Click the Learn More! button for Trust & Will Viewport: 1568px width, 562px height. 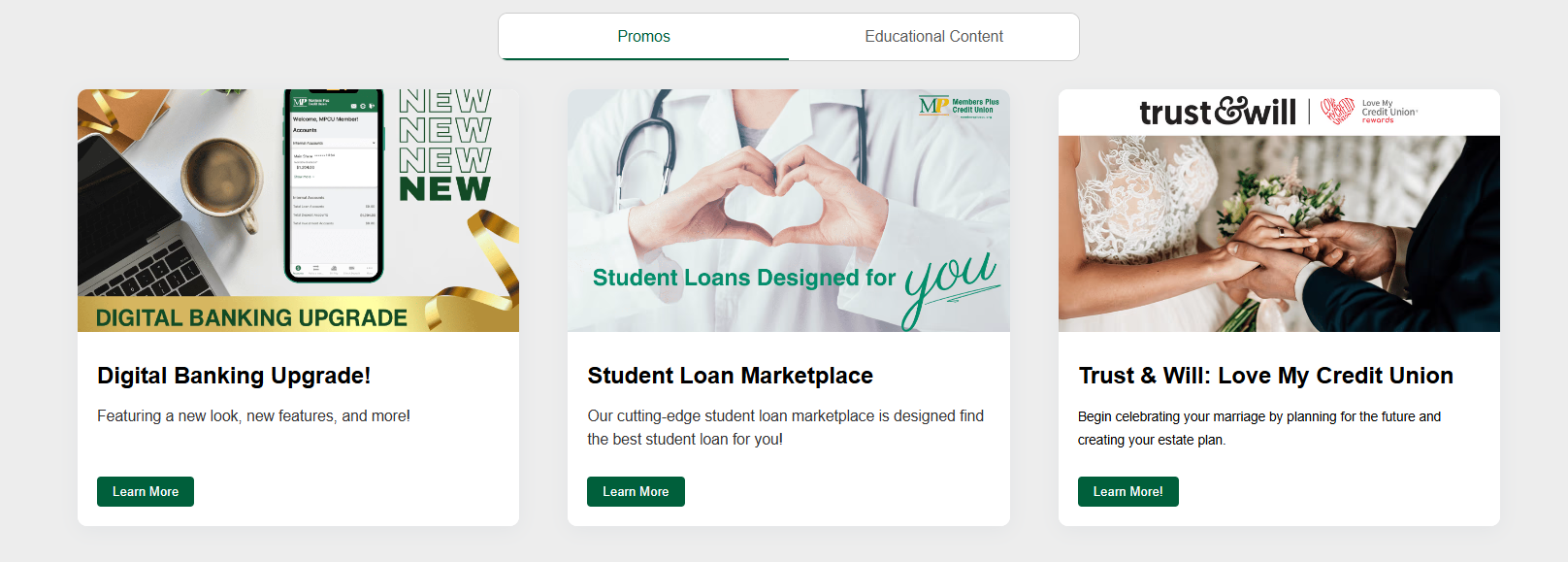[x=1127, y=492]
